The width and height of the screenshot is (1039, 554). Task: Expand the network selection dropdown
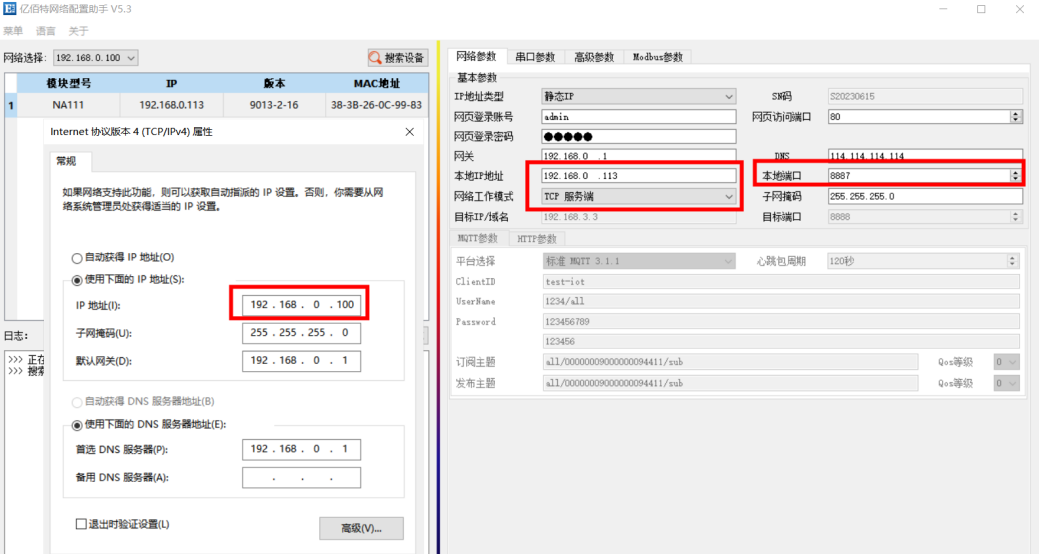point(131,59)
